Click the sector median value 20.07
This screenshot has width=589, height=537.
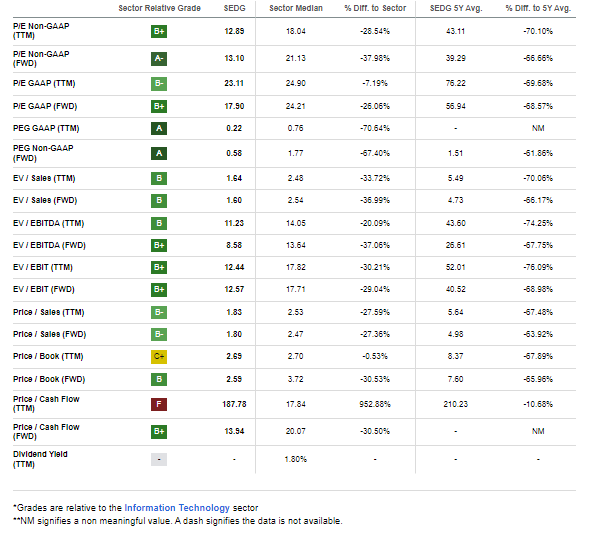pos(296,431)
